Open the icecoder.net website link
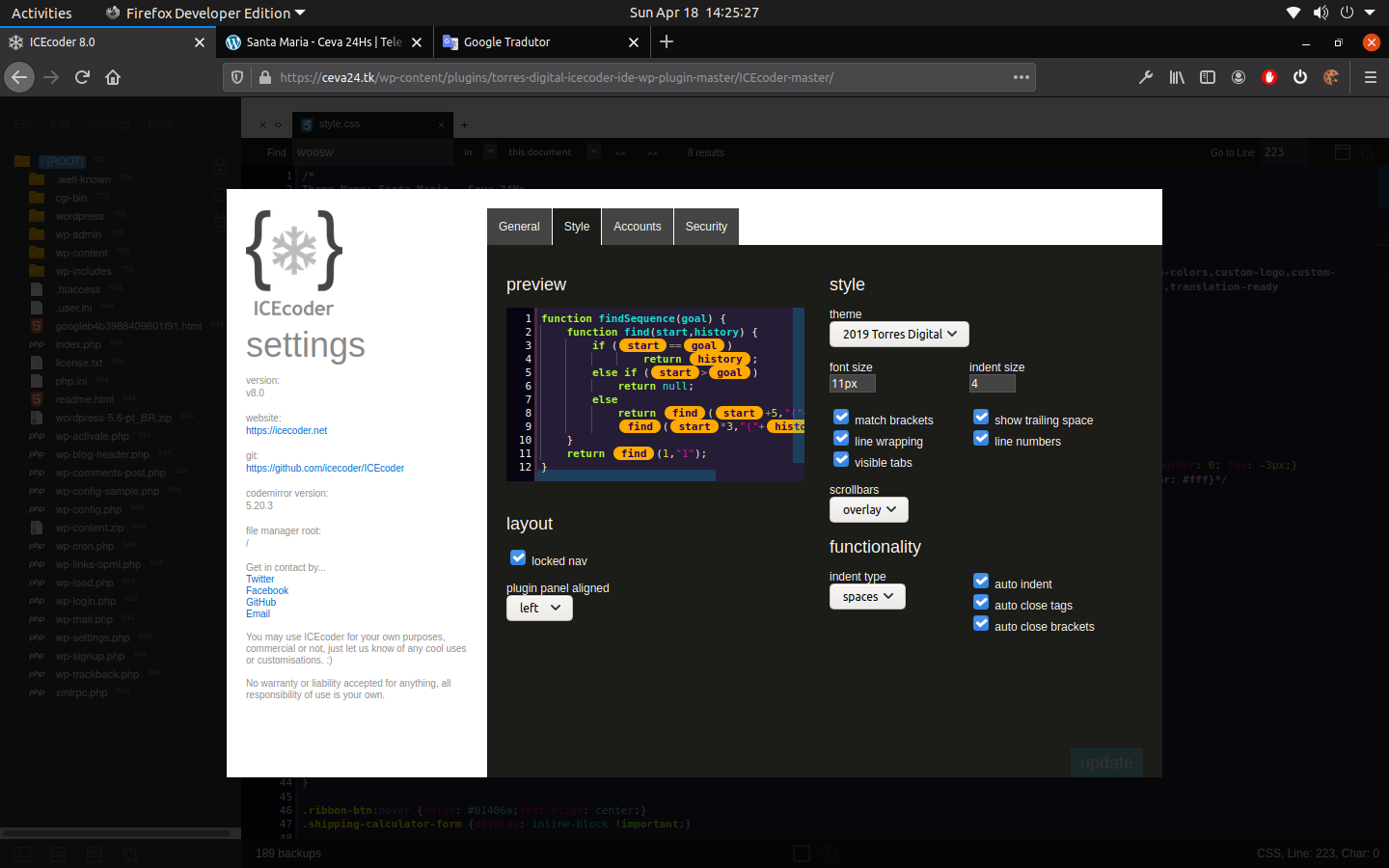The image size is (1389, 868). point(286,431)
